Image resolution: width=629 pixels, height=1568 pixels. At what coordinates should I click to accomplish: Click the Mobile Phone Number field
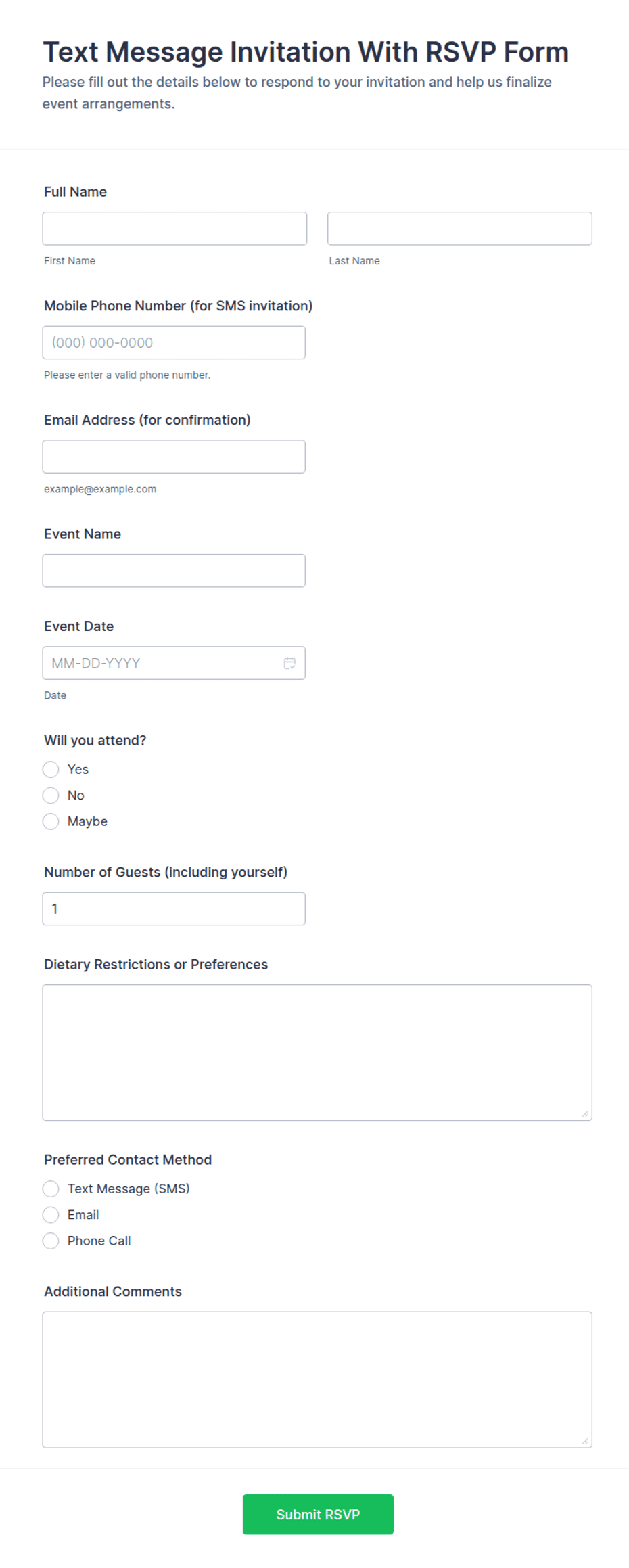(x=174, y=342)
